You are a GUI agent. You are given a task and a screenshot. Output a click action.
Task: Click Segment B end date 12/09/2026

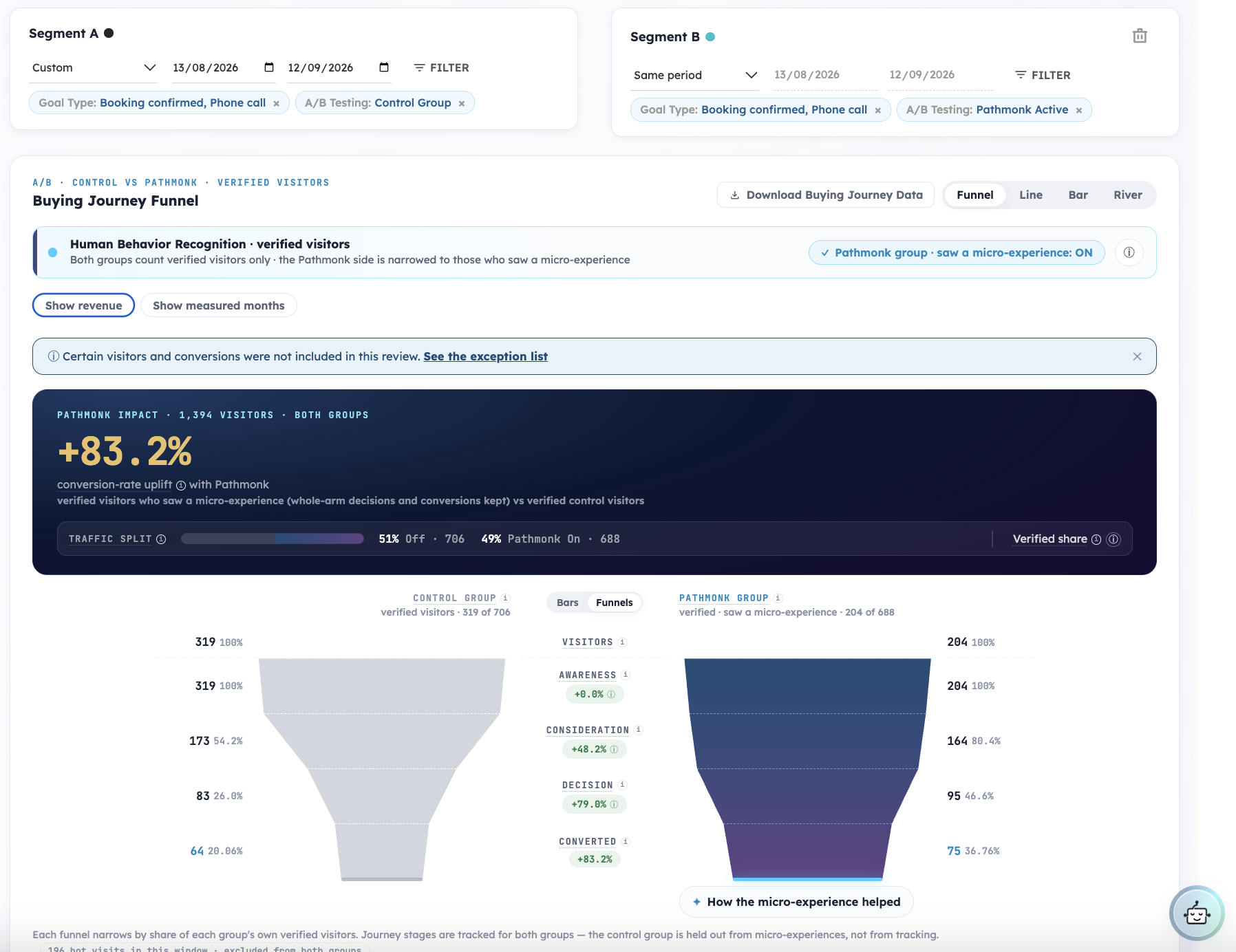pyautogui.click(x=940, y=75)
